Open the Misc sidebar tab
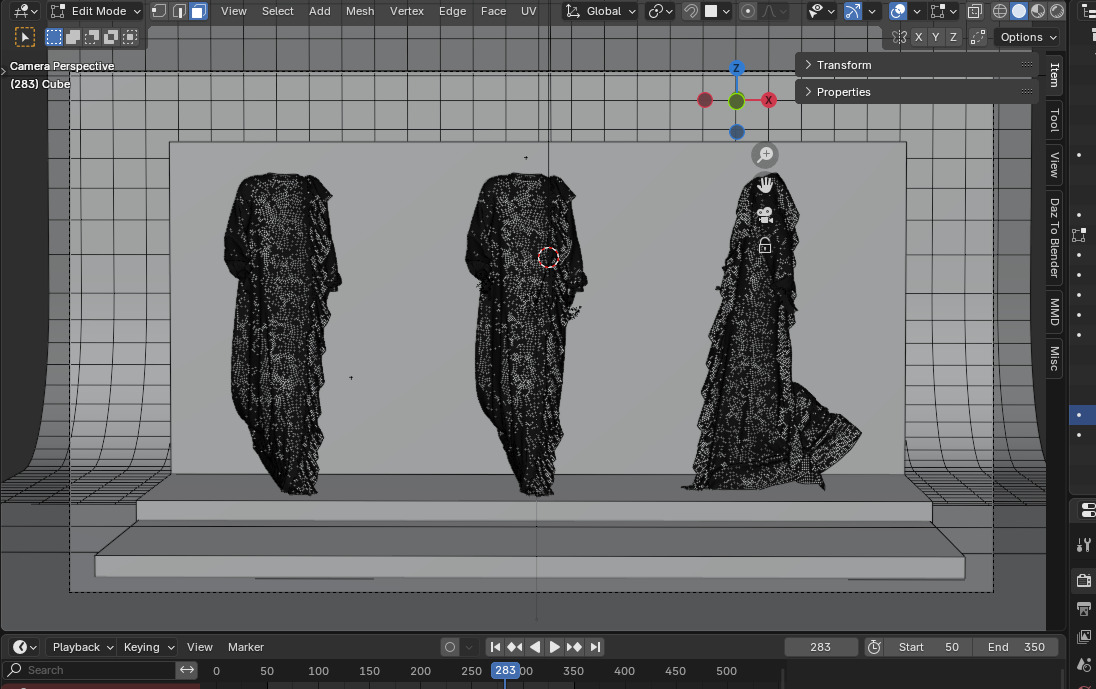Viewport: 1096px width, 689px height. [1054, 358]
